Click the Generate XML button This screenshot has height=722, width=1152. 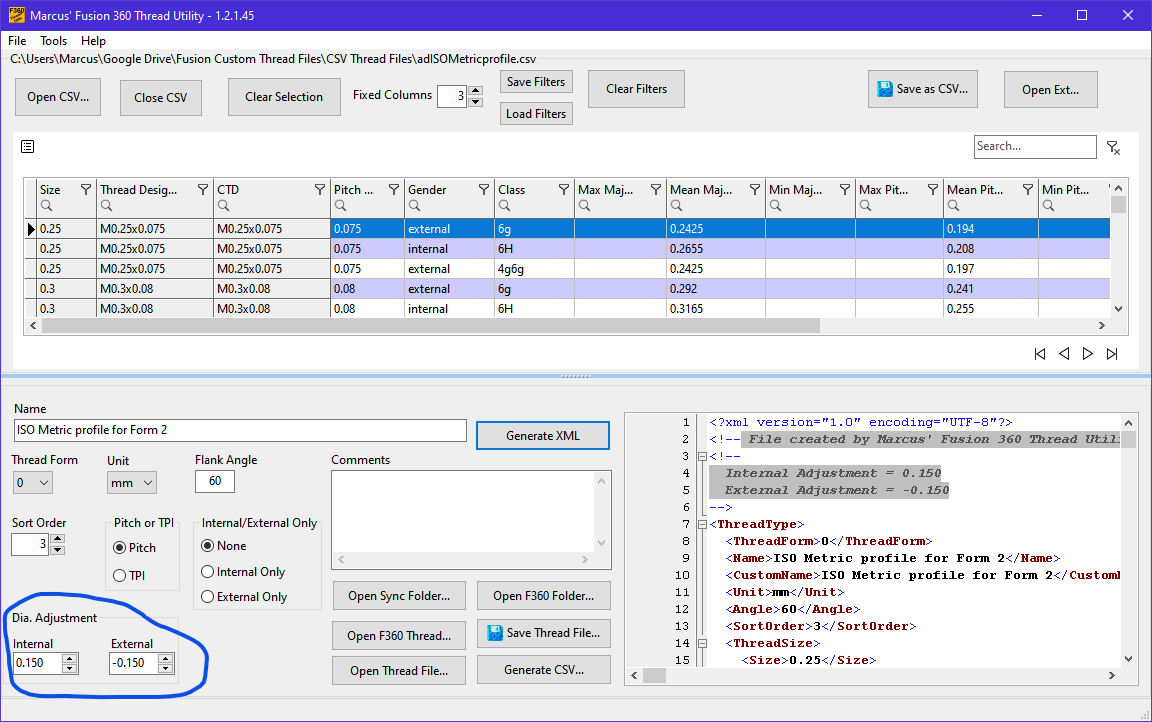click(542, 436)
